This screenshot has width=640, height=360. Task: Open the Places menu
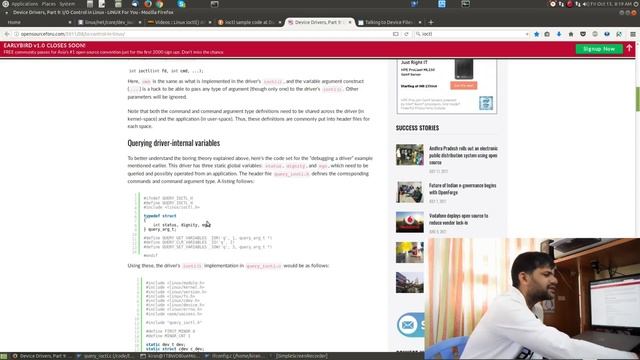(48, 4)
